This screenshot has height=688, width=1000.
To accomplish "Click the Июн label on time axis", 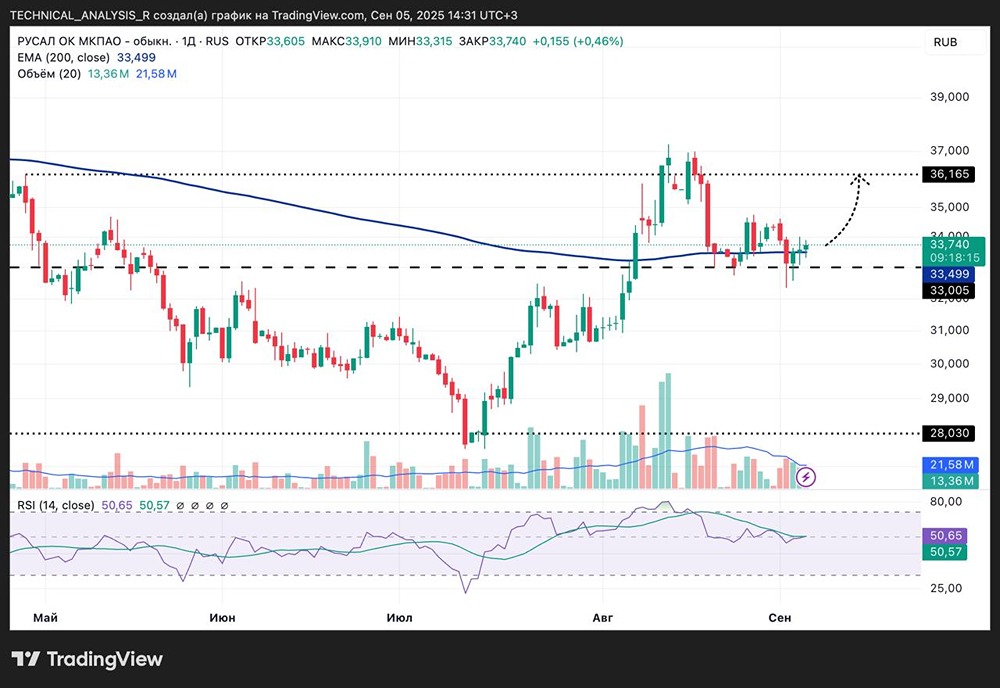I will coord(222,618).
